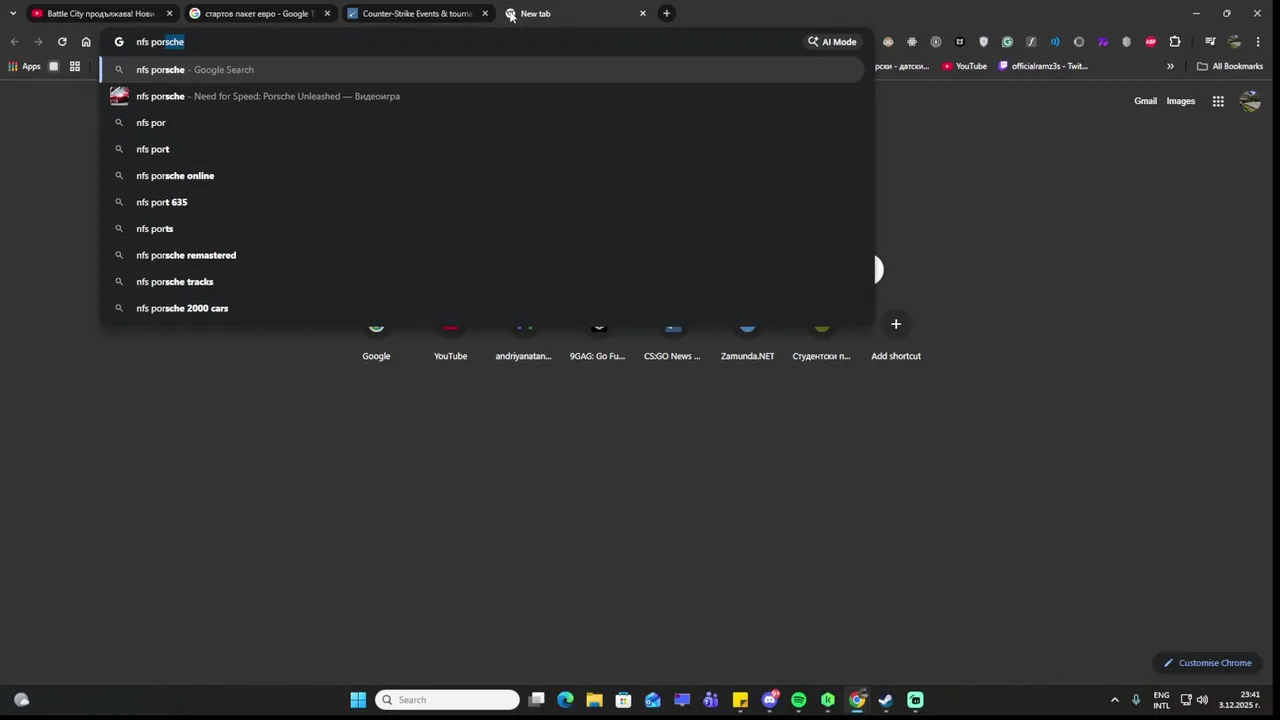
Task: Open the Extensions puzzle-piece menu
Action: pos(1175,42)
